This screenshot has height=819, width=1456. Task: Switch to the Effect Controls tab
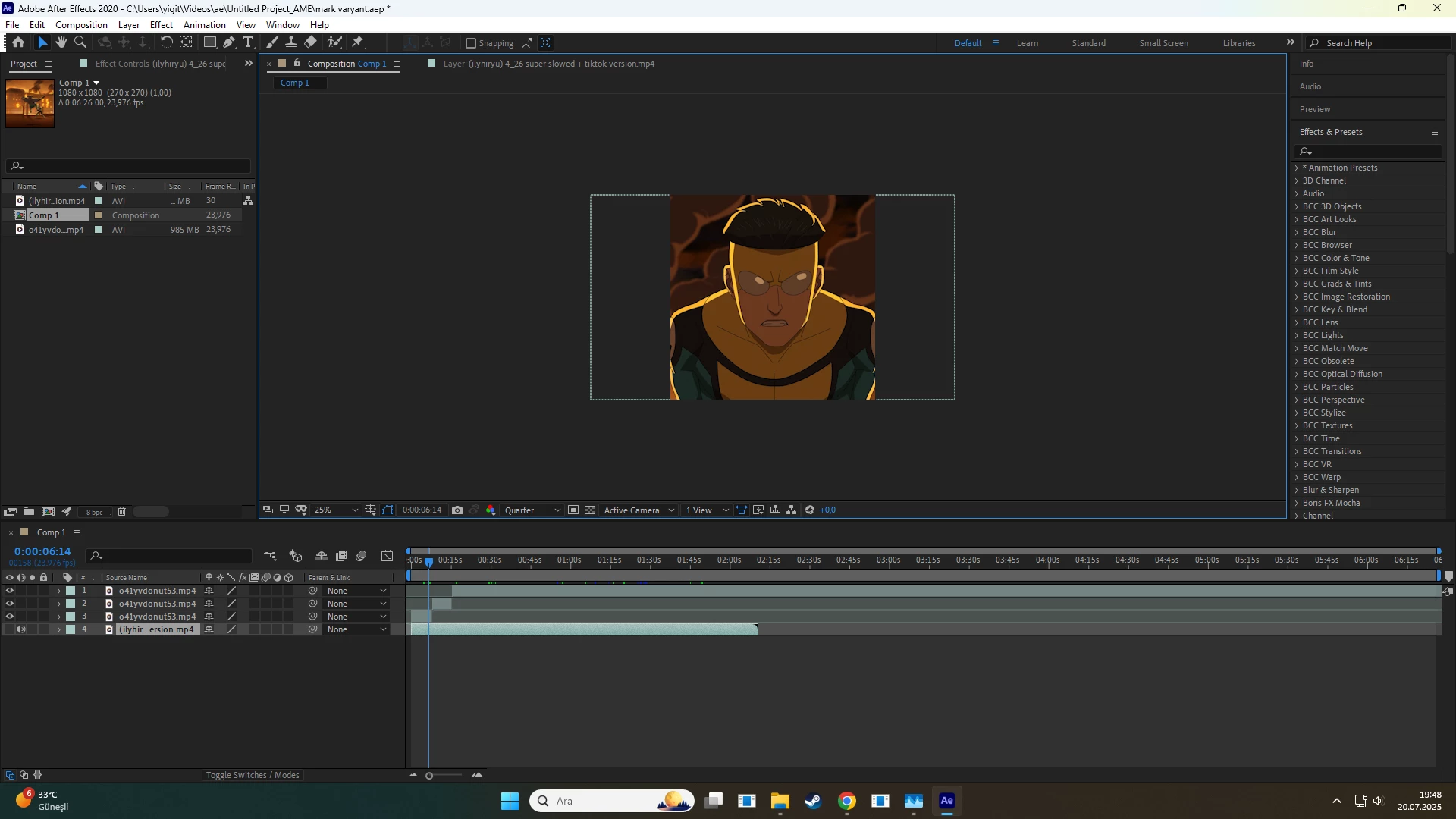160,64
